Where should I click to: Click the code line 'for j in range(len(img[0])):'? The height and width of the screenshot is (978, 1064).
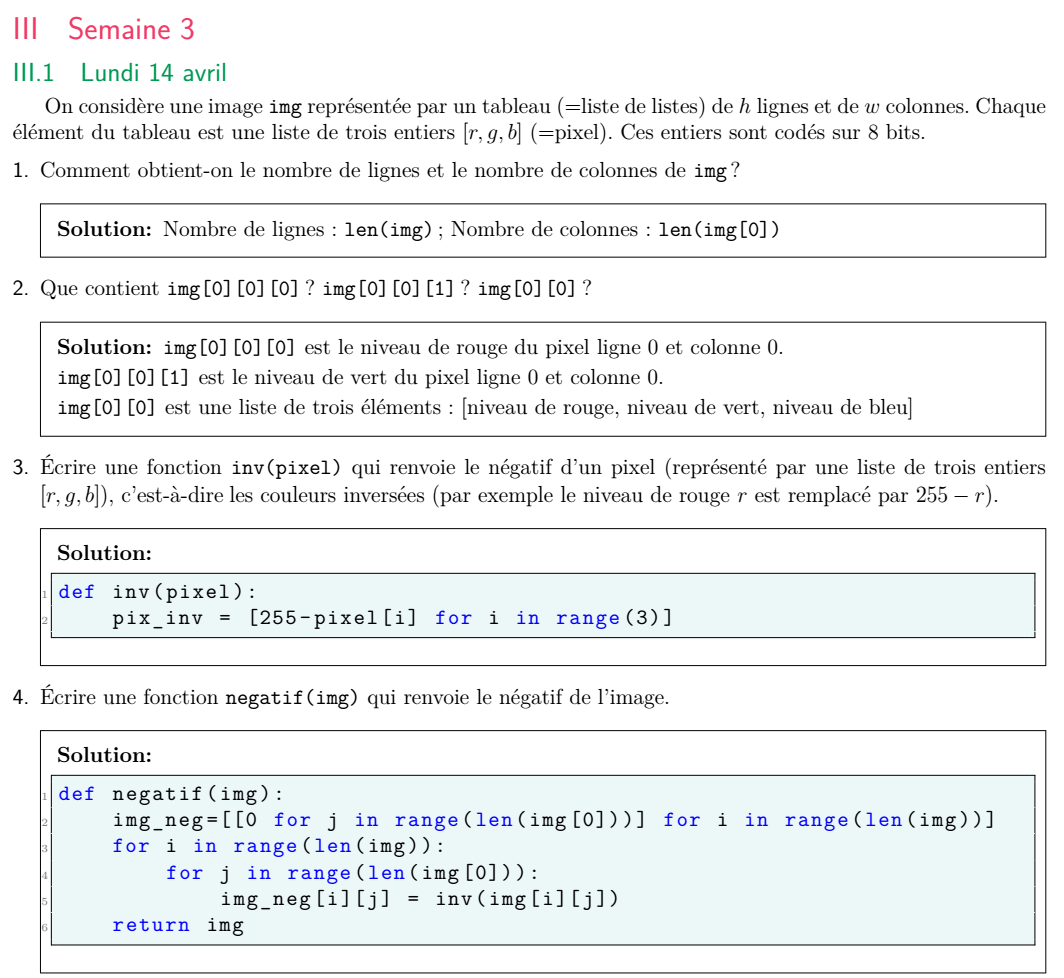(352, 873)
